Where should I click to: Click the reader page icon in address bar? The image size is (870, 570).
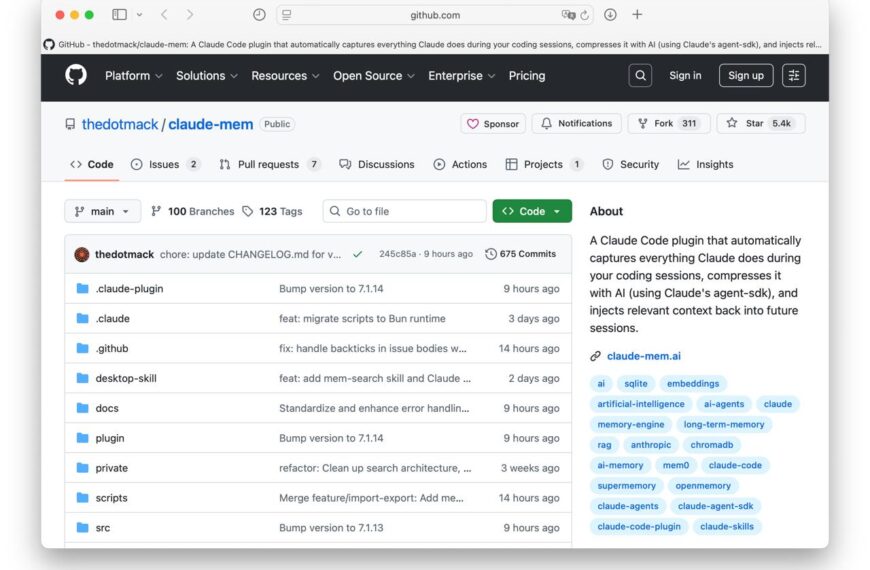tap(286, 15)
